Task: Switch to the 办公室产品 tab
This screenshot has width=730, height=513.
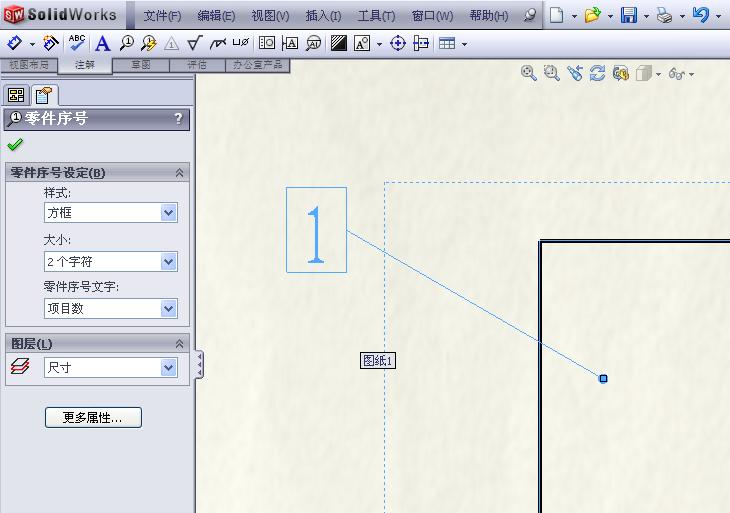Action: pyautogui.click(x=257, y=65)
